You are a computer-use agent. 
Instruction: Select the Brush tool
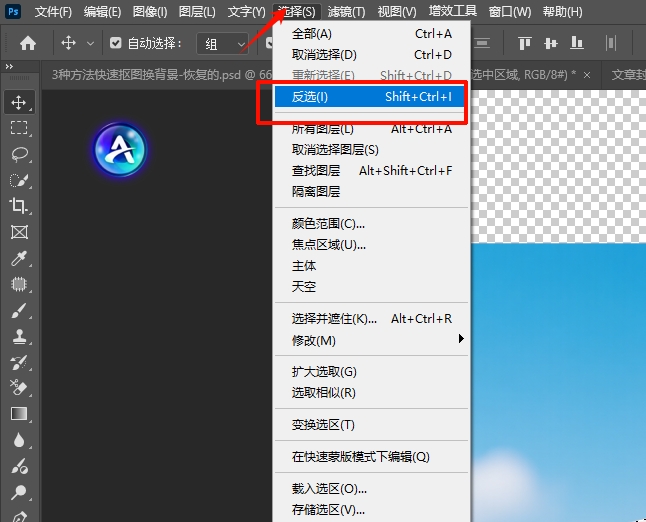coord(18,311)
